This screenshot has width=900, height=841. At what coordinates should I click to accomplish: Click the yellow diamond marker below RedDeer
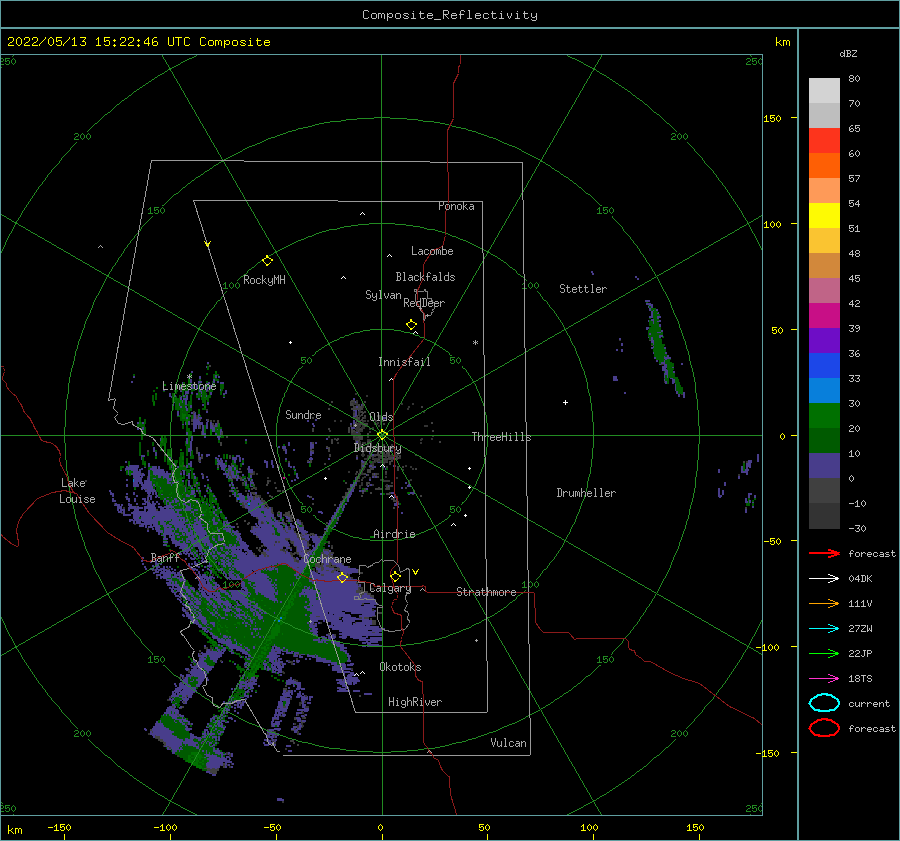point(411,324)
